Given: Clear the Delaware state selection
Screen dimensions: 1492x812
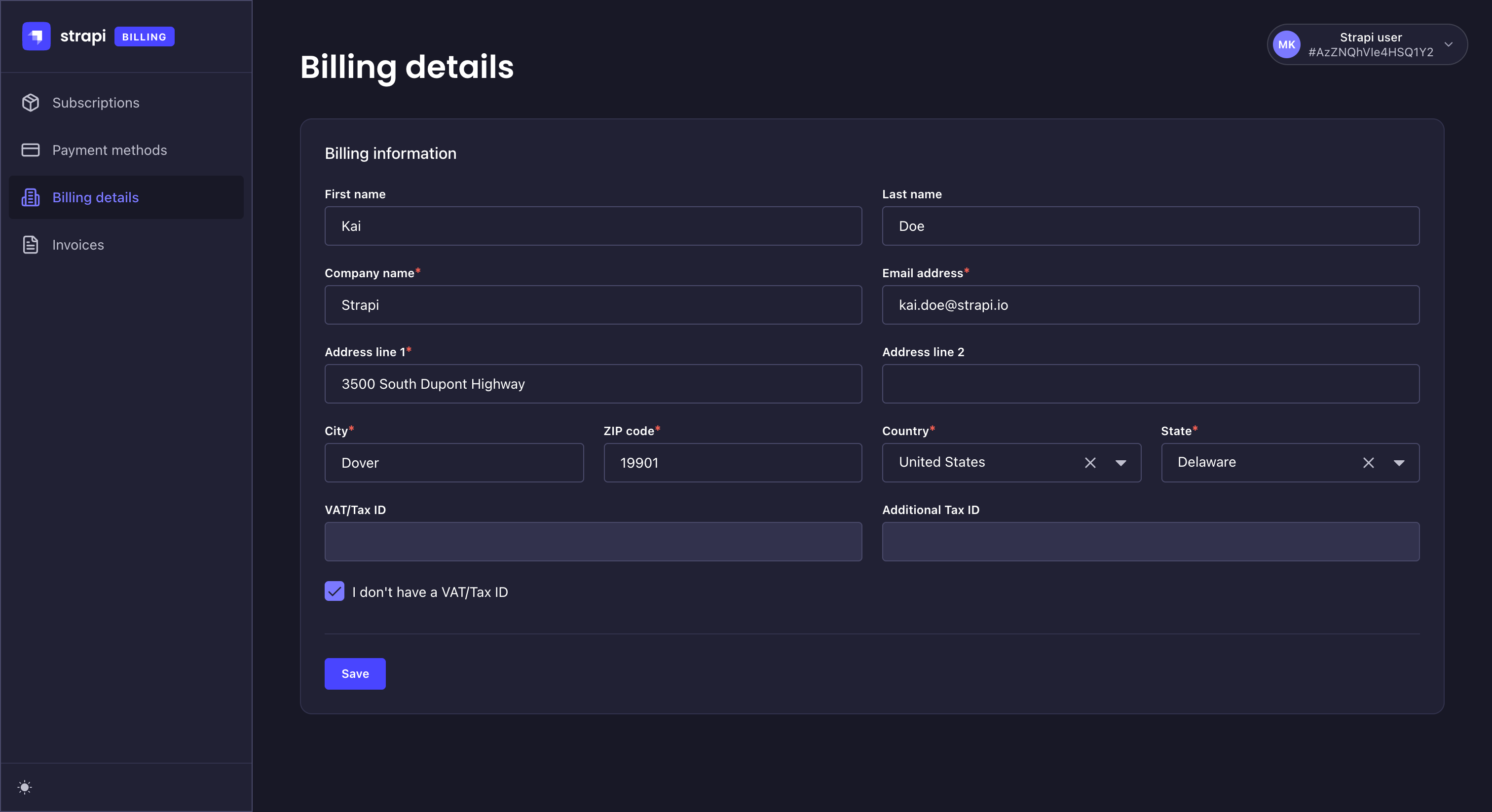Looking at the screenshot, I should (1369, 463).
